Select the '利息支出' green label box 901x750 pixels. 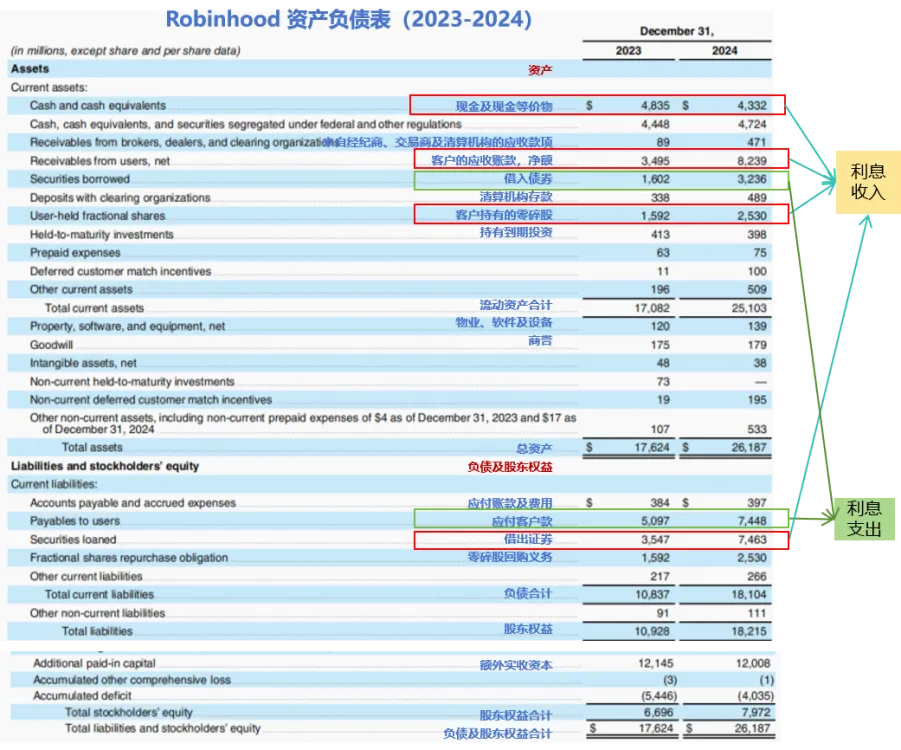point(864,519)
